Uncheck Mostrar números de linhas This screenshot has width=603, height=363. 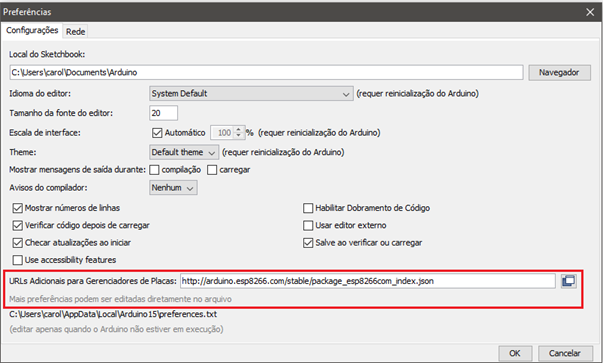tap(18, 208)
